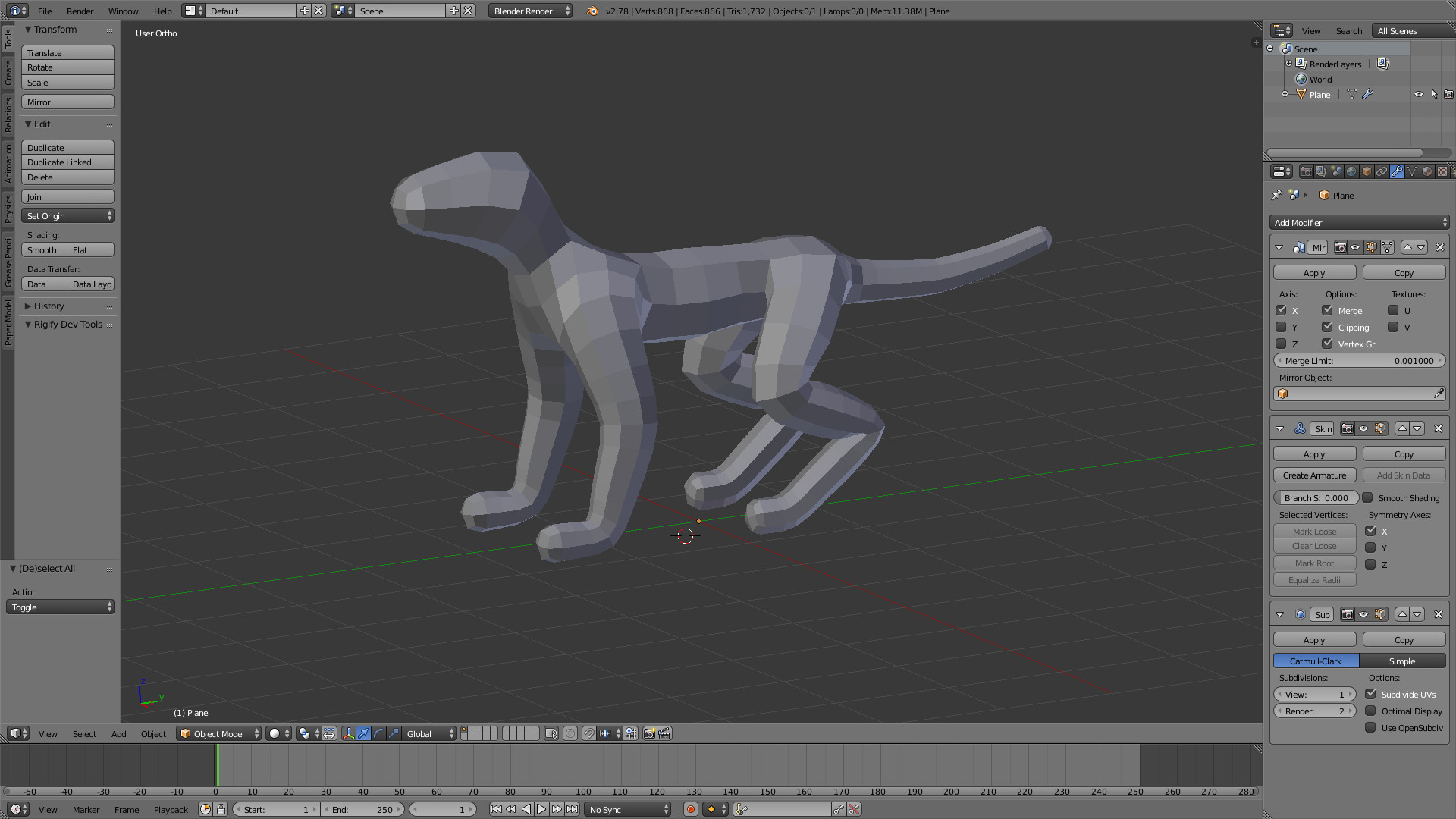Open the Object Mode selector

point(219,733)
